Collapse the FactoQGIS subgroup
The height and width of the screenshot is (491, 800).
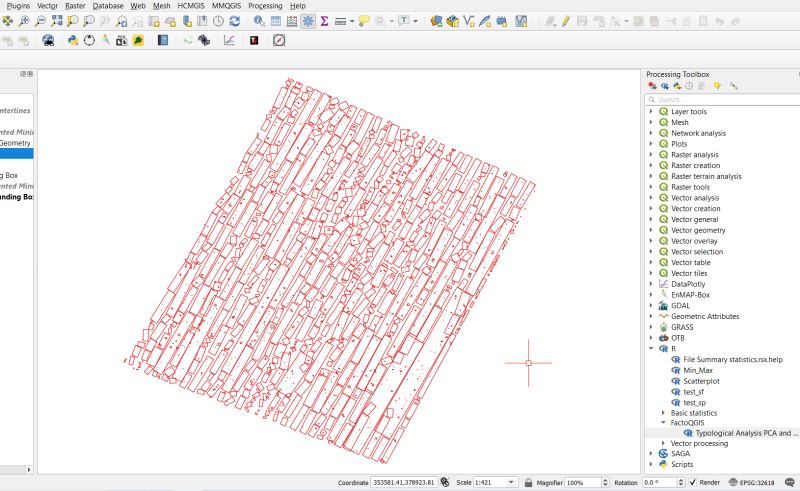(x=663, y=423)
